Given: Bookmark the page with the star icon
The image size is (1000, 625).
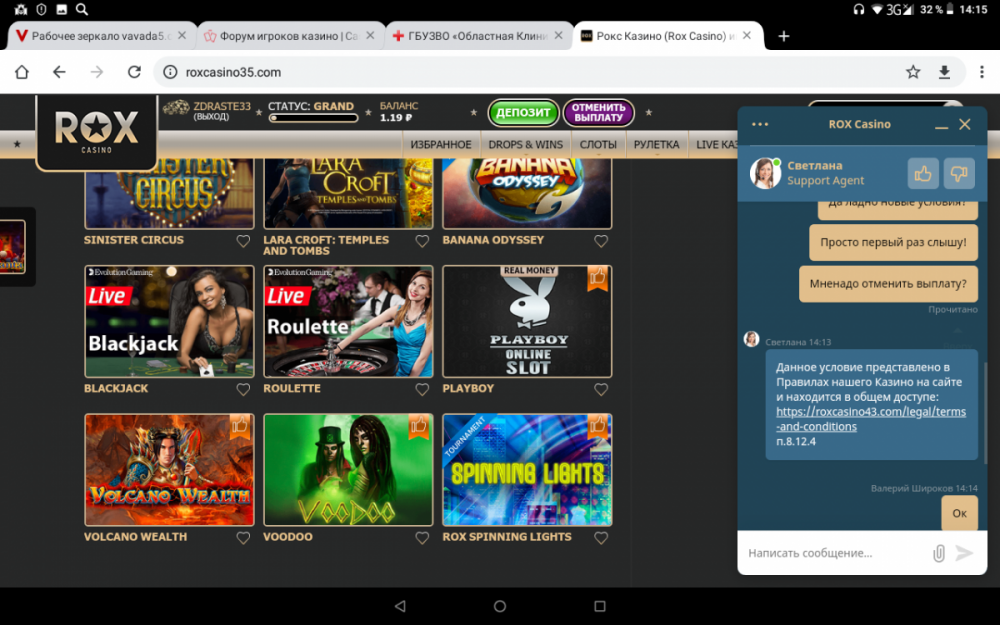Looking at the screenshot, I should point(913,72).
